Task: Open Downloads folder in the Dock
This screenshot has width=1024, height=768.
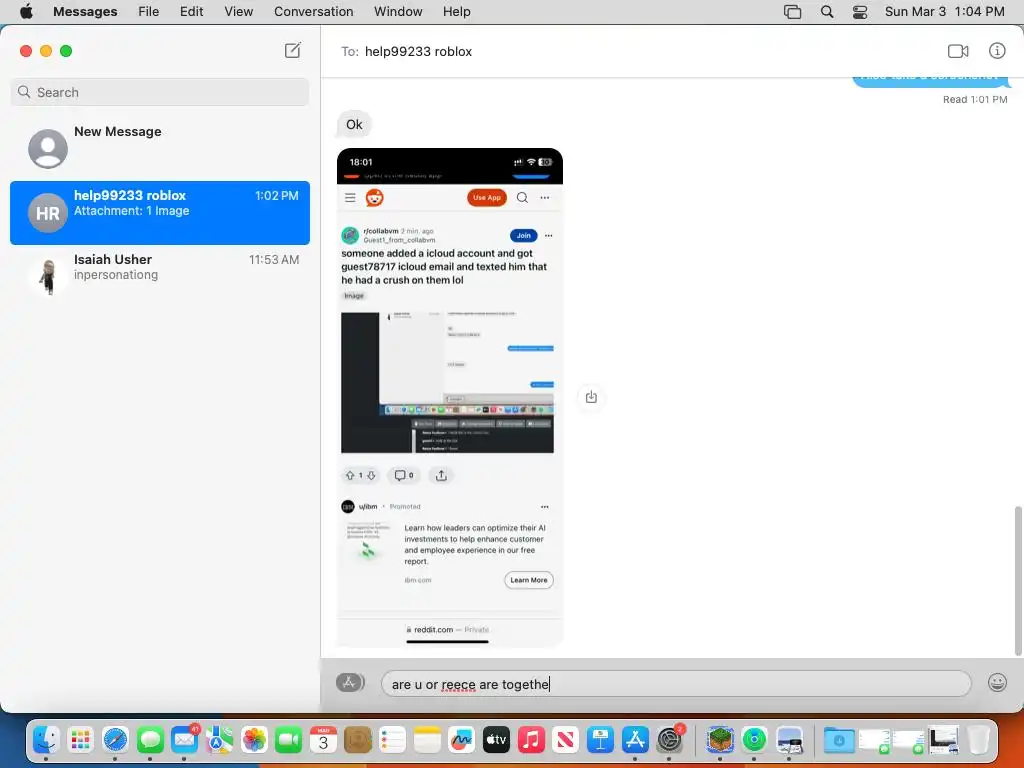Action: (839, 739)
